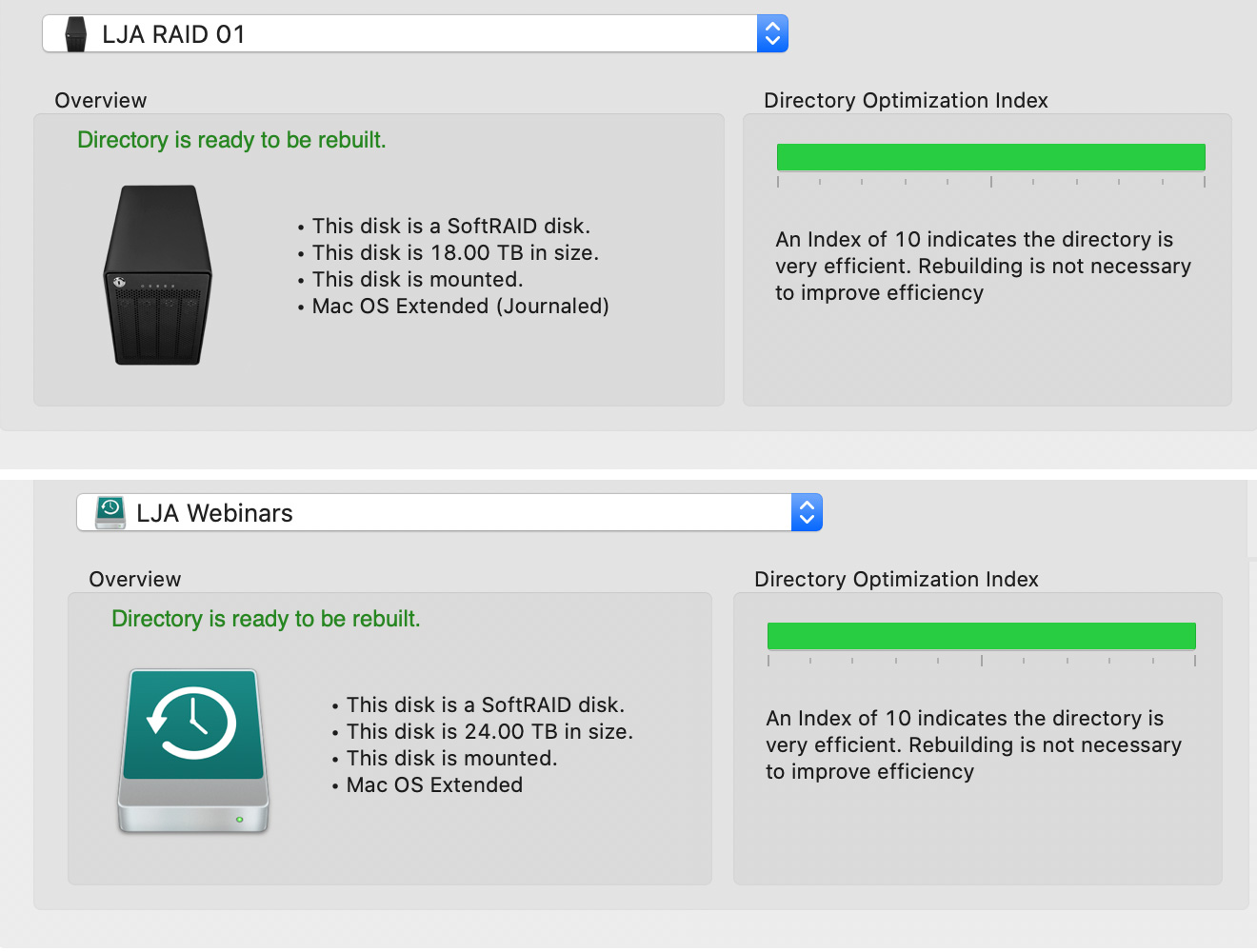Viewport: 1257px width, 952px height.
Task: Click "This disk is a SoftRAID disk." for LJA Webinars
Action: (x=486, y=705)
